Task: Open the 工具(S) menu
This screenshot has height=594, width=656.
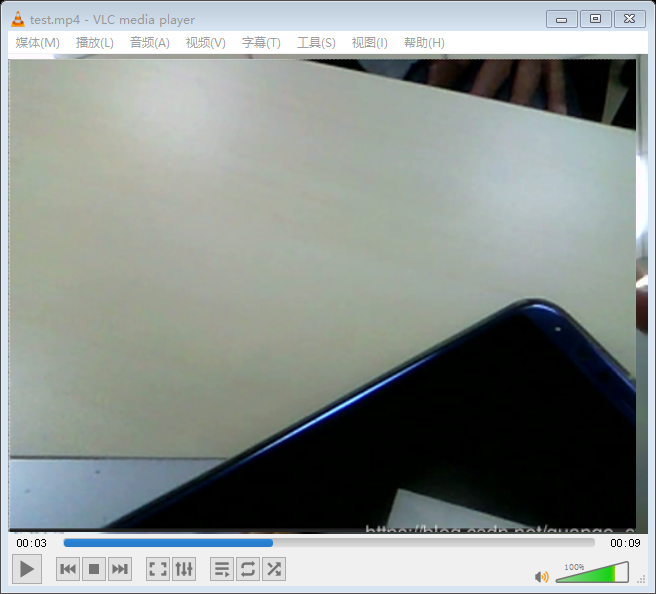Action: coord(316,43)
